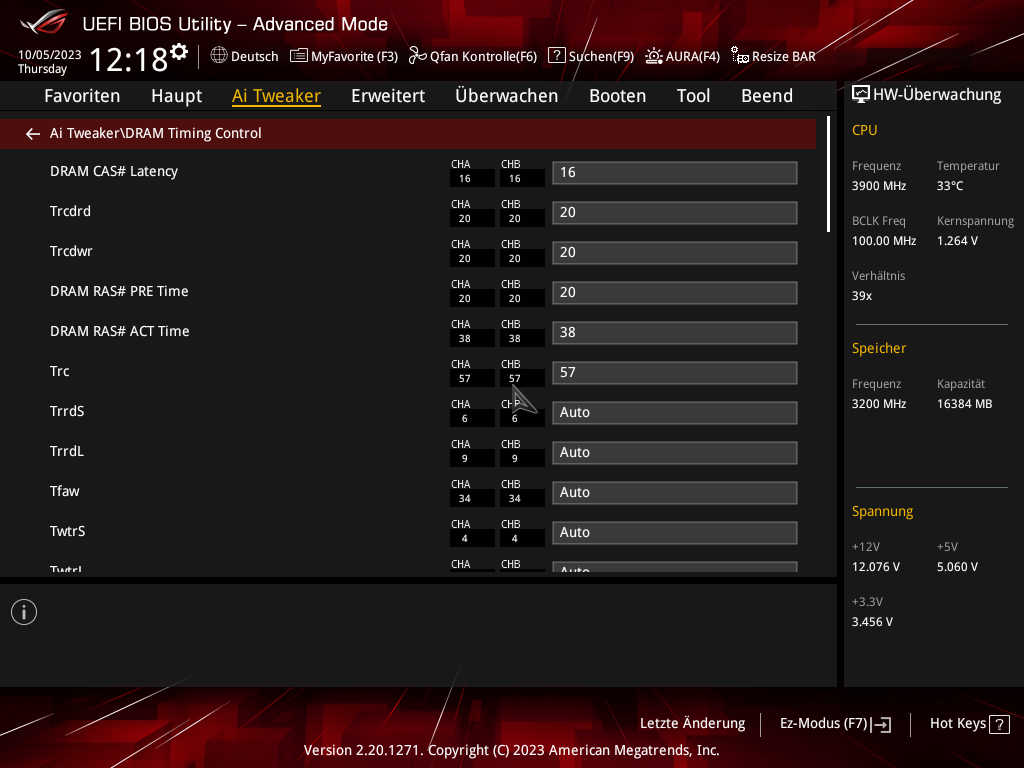Click Suchen(F9) search label
Screen dimensions: 1024x768
click(x=601, y=57)
